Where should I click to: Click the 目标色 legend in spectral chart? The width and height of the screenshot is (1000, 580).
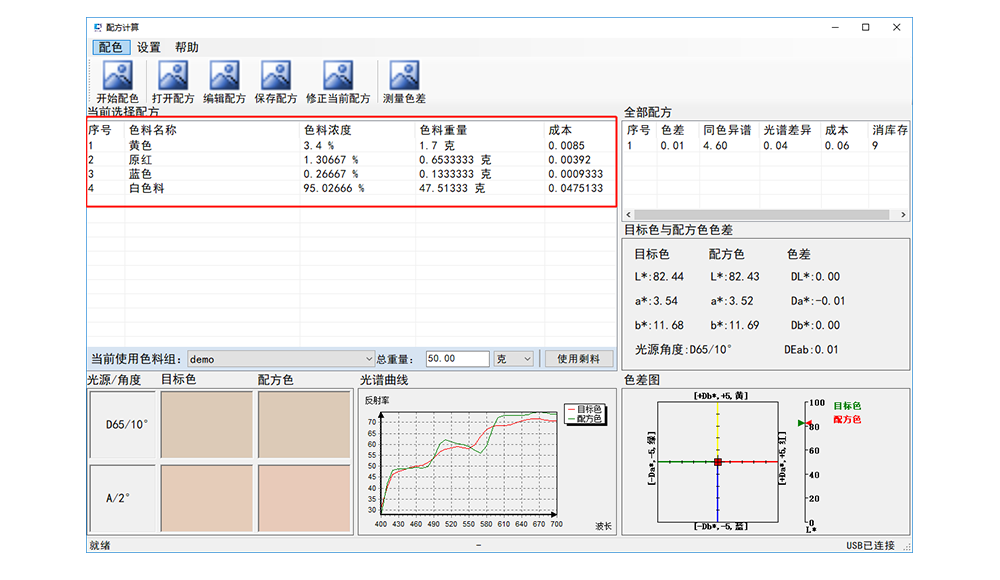(584, 409)
